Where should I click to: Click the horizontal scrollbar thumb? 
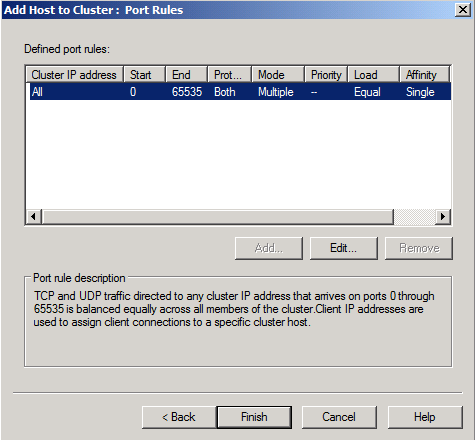(x=218, y=217)
